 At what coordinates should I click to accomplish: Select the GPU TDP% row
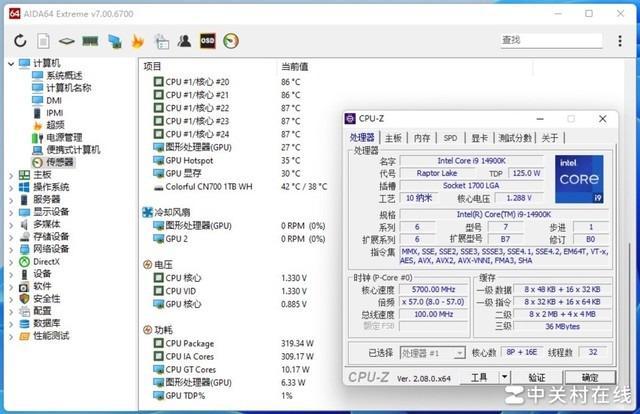223,396
